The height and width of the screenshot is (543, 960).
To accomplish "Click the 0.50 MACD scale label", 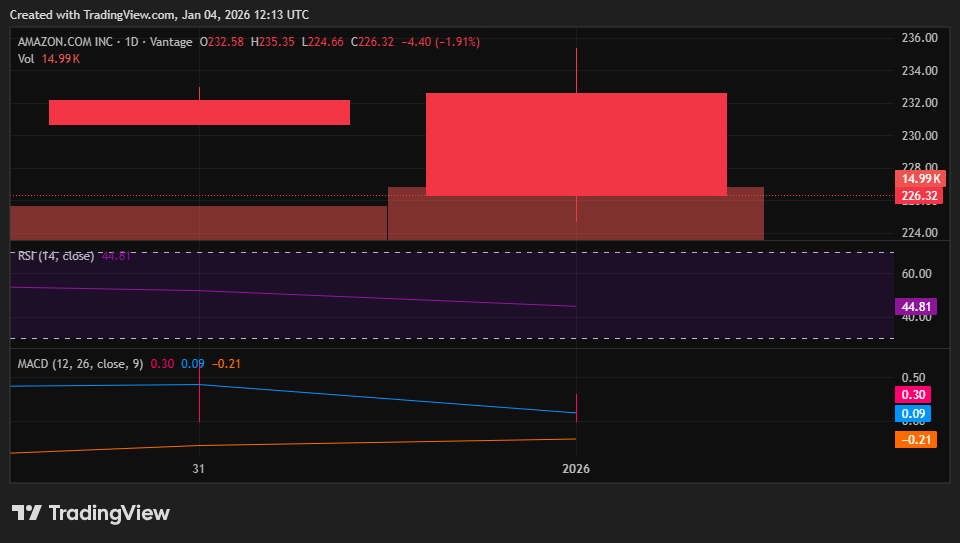I will tap(913, 378).
